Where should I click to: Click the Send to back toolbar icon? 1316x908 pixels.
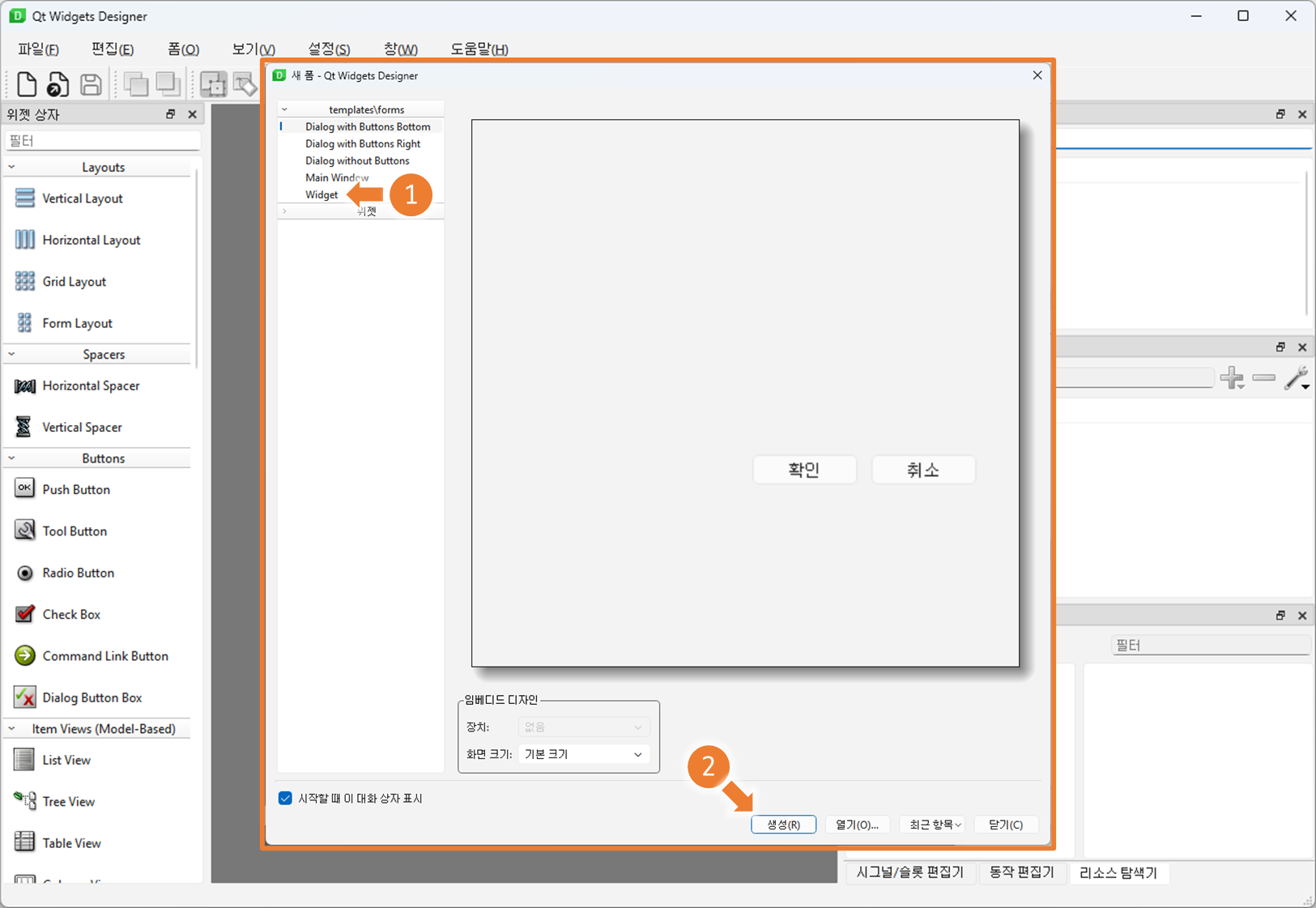tap(136, 84)
